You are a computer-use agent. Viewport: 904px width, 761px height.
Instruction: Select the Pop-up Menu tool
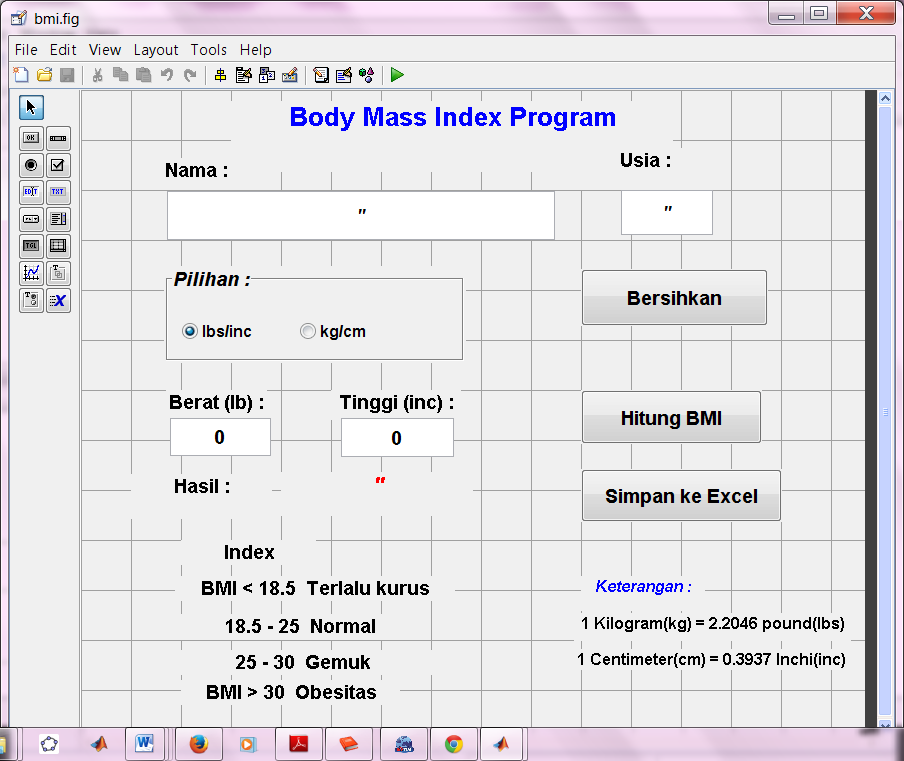click(x=30, y=219)
